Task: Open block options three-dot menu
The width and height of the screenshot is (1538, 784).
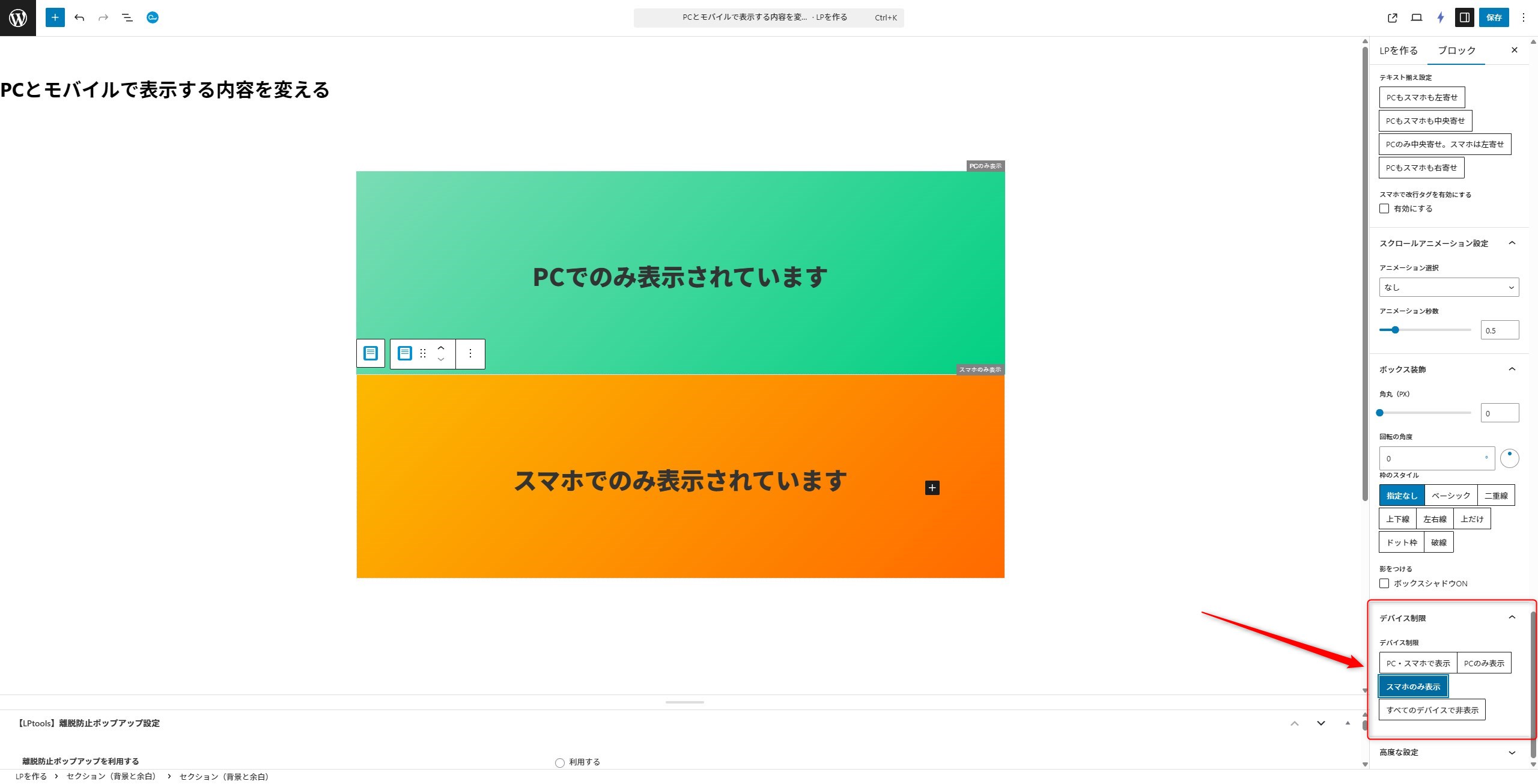Action: pyautogui.click(x=470, y=354)
